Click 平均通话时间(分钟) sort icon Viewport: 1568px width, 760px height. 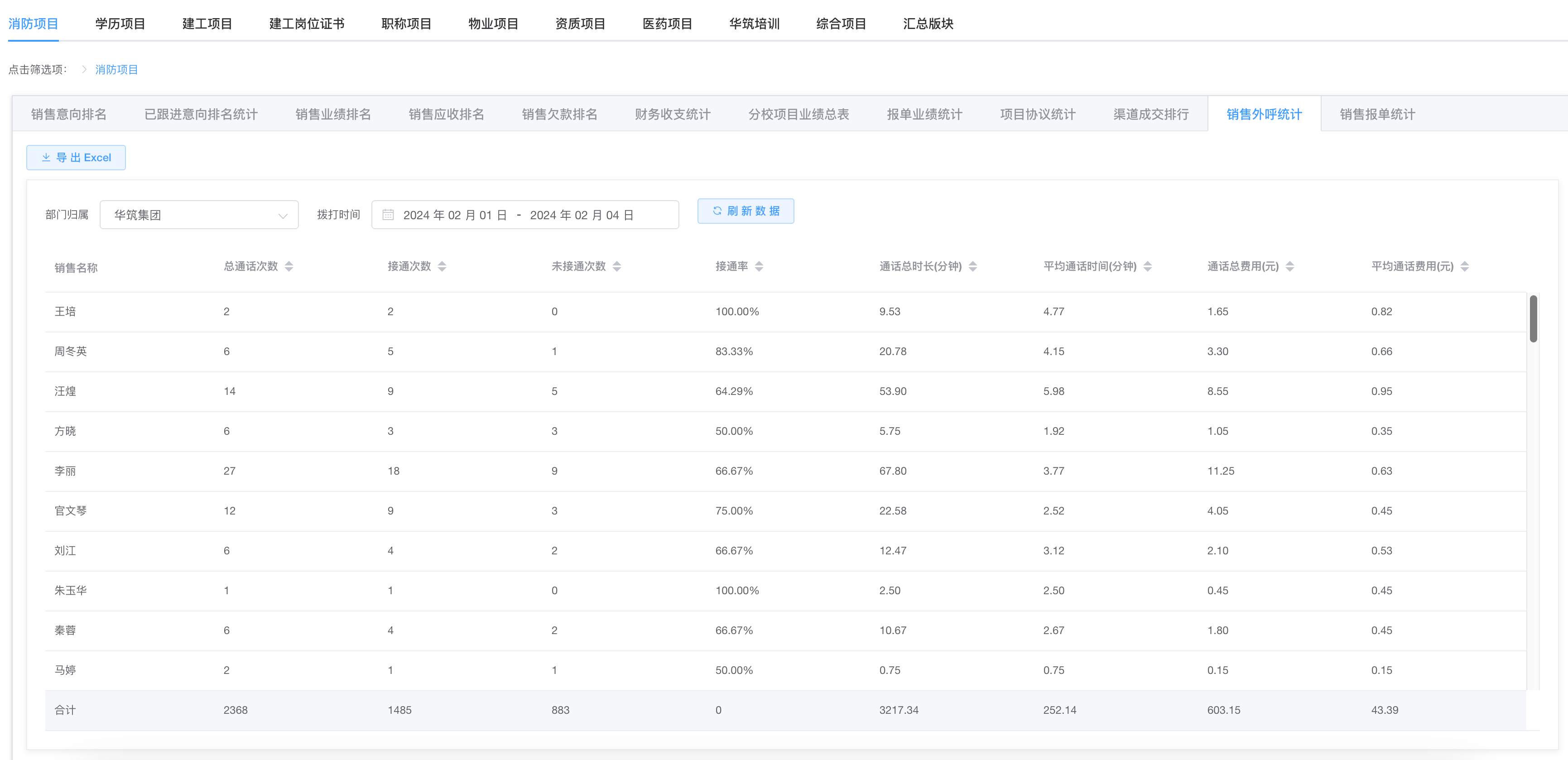click(1147, 266)
